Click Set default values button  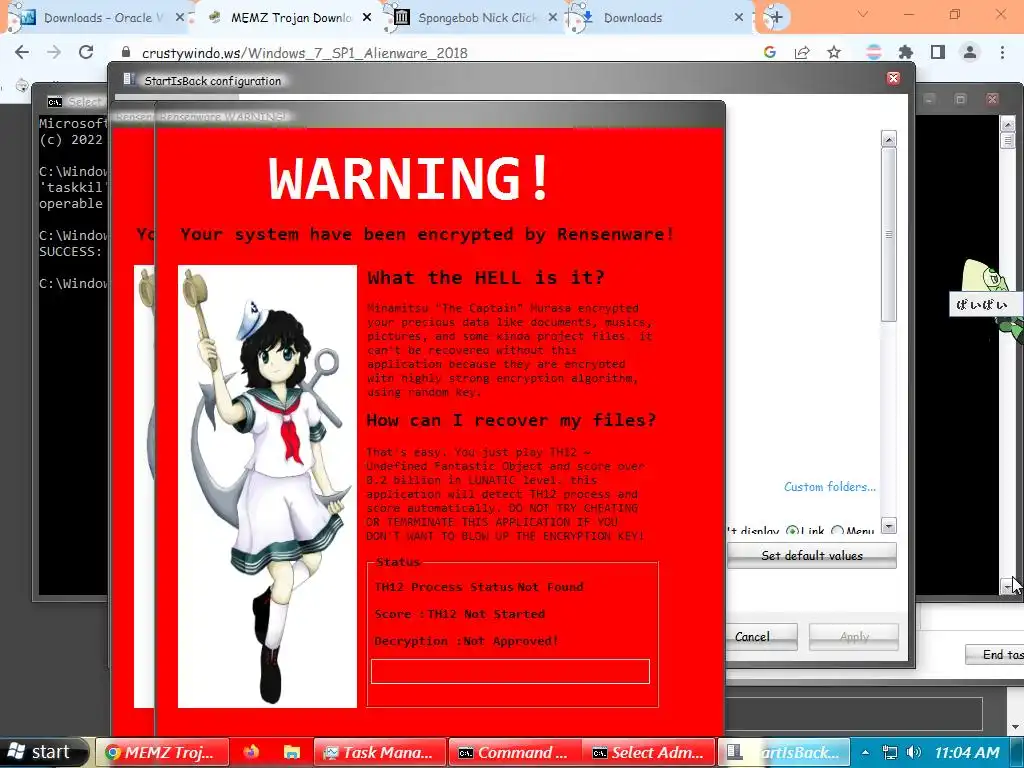[x=812, y=556]
